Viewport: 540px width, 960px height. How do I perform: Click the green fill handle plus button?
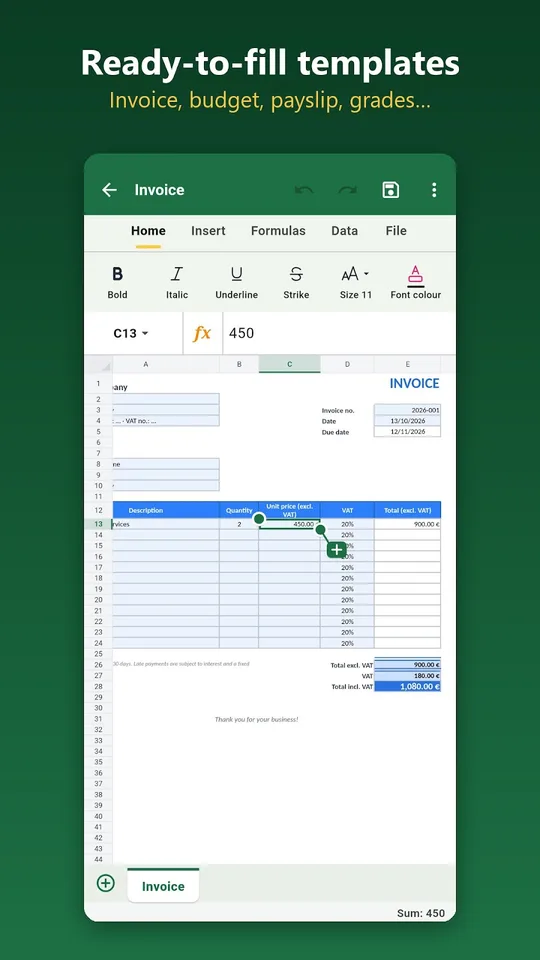337,550
